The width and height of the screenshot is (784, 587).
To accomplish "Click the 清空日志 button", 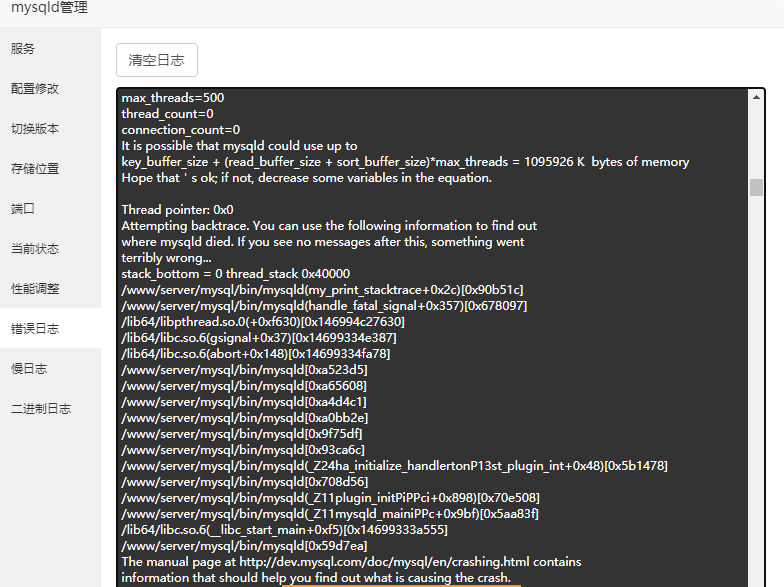I will (x=157, y=60).
